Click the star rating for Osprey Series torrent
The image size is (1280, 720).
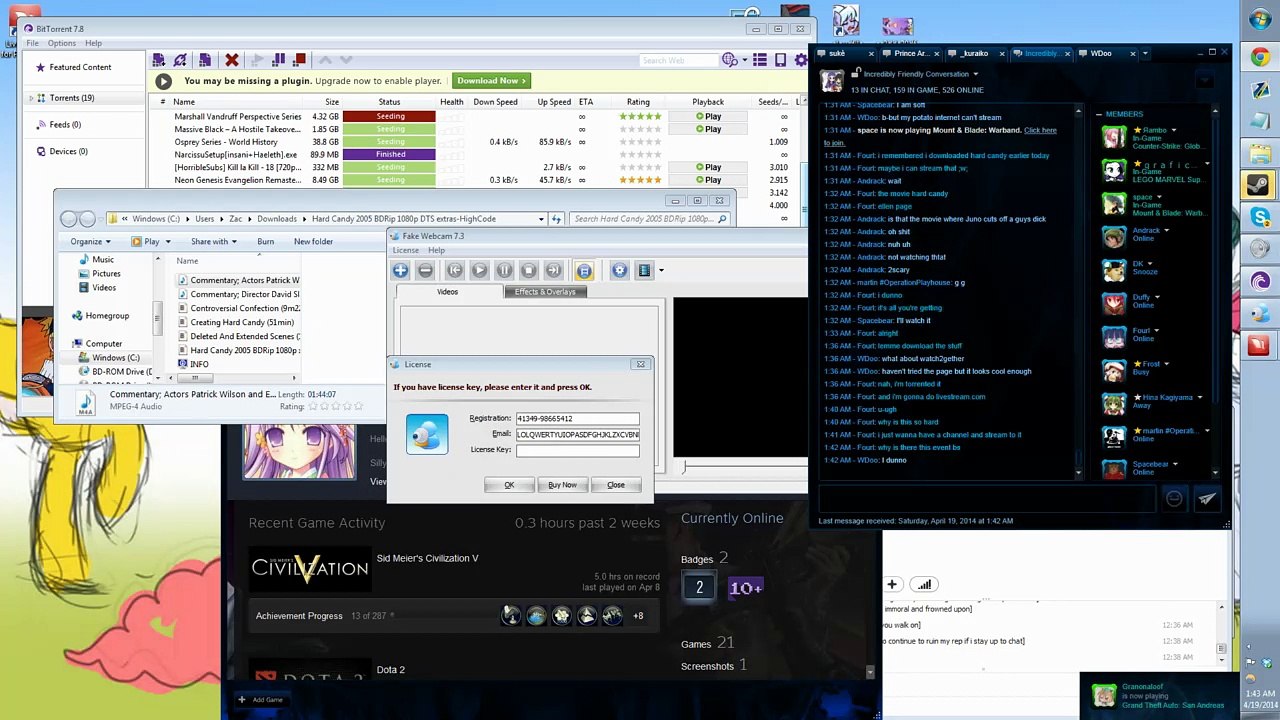[640, 142]
